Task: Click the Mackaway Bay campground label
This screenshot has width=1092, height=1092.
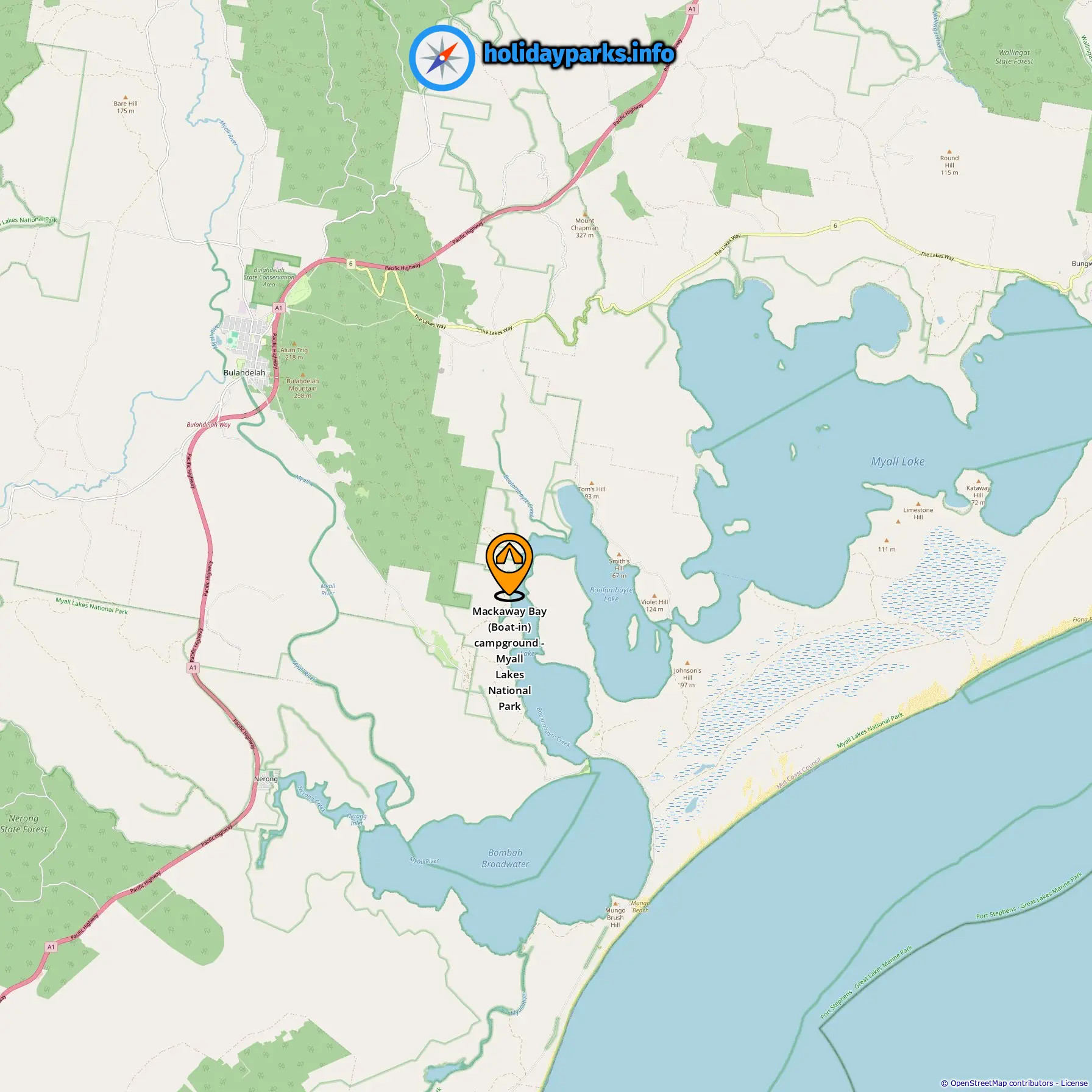Action: click(x=509, y=659)
